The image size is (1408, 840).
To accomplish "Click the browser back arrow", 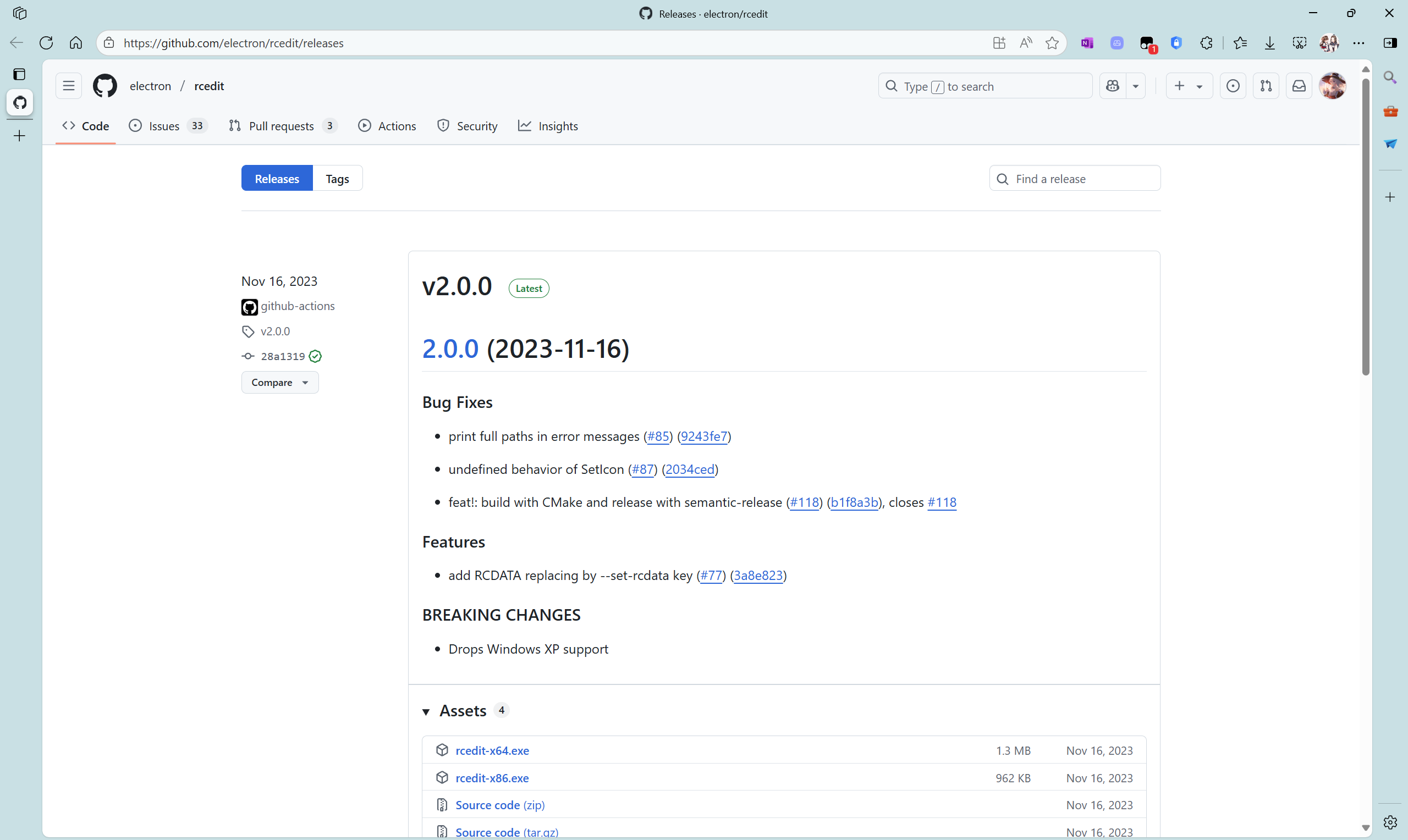I will 16,43.
